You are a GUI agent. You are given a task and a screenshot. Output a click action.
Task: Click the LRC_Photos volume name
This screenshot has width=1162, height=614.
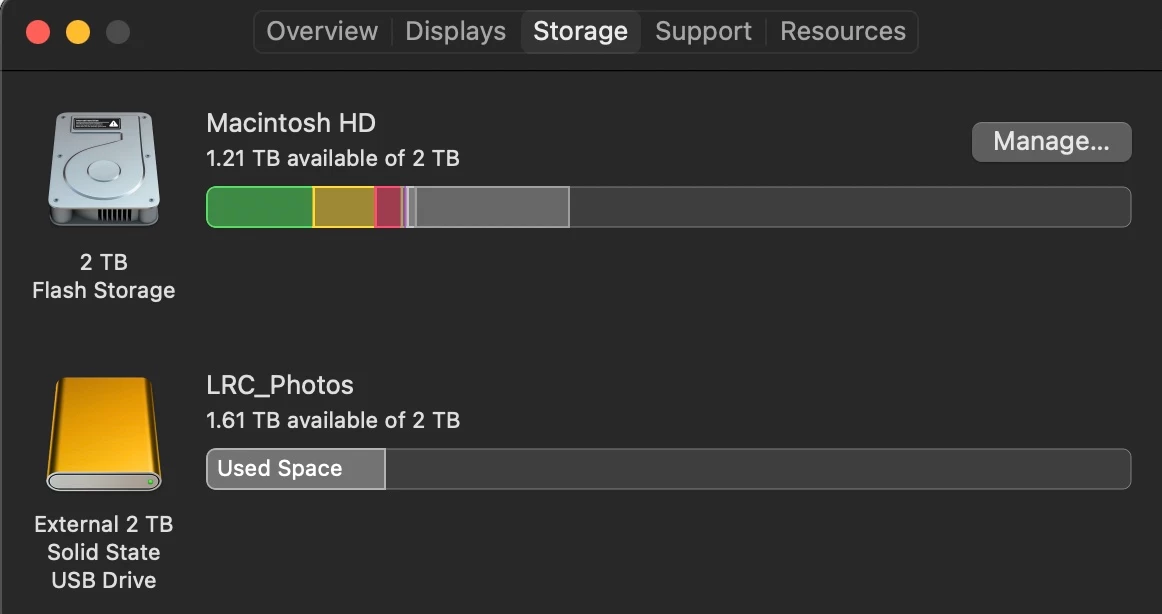280,385
